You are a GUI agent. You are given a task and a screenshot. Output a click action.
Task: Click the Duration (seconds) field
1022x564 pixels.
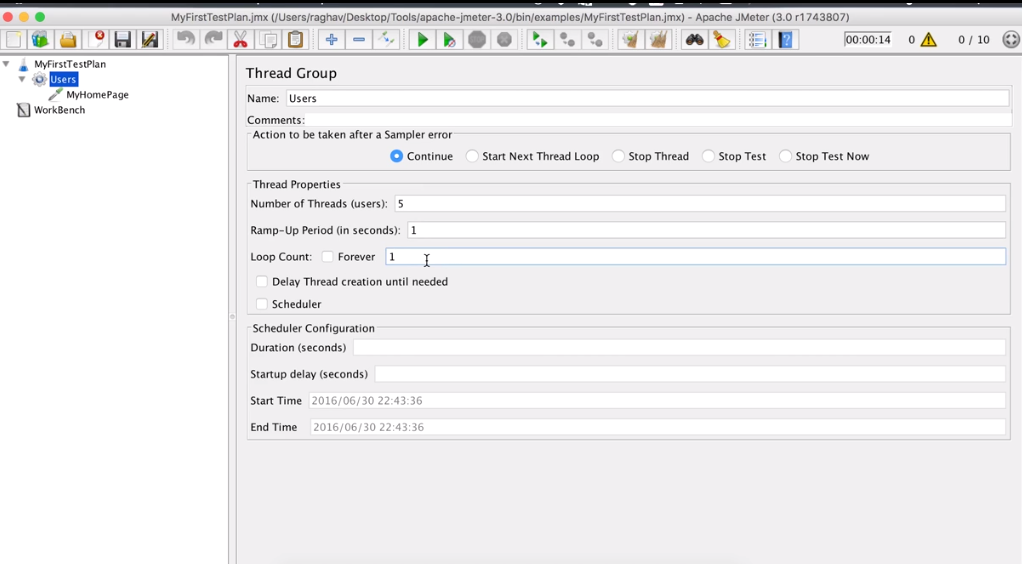tap(679, 348)
